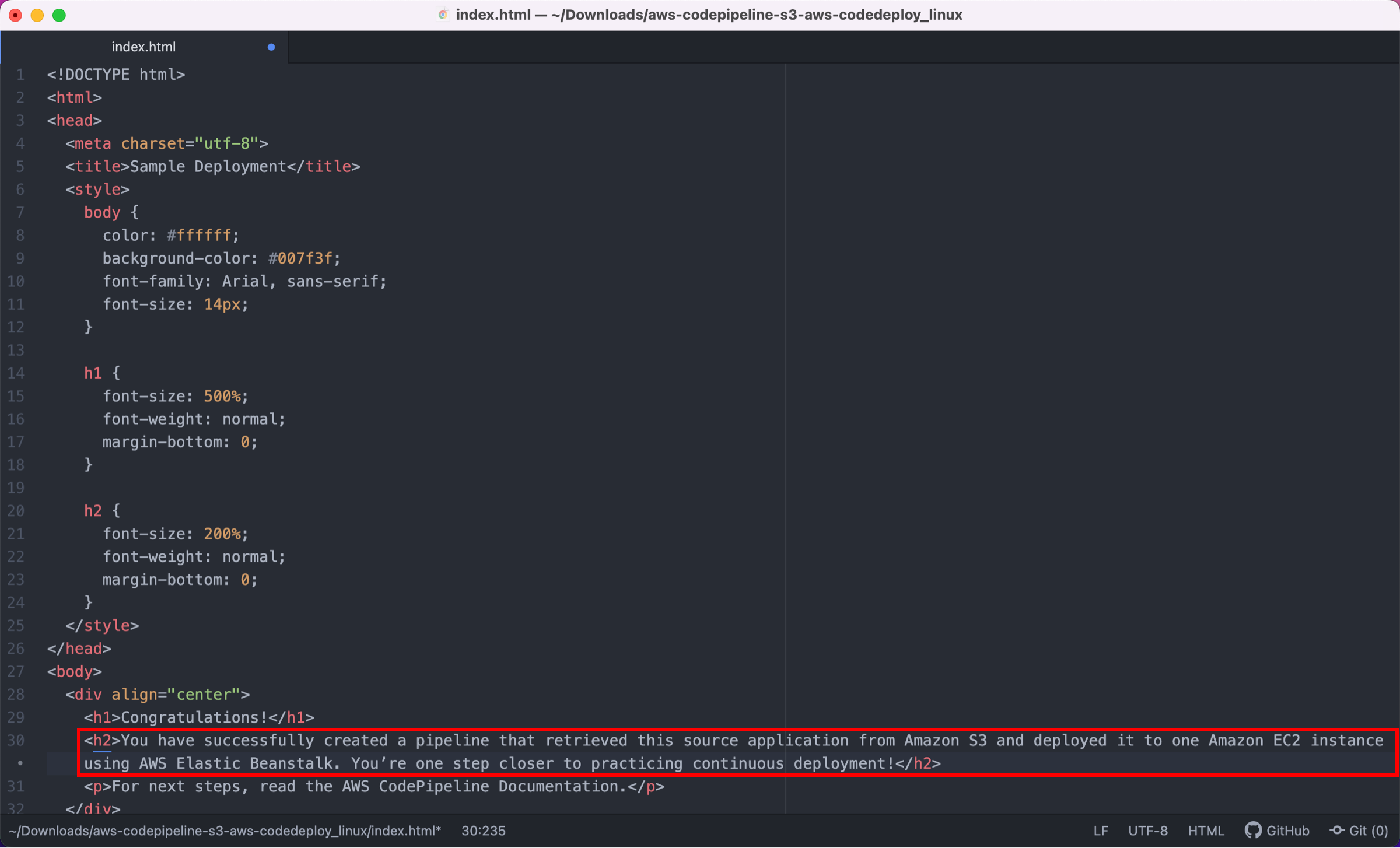Click the 'Sample Deployment' title text

[208, 167]
